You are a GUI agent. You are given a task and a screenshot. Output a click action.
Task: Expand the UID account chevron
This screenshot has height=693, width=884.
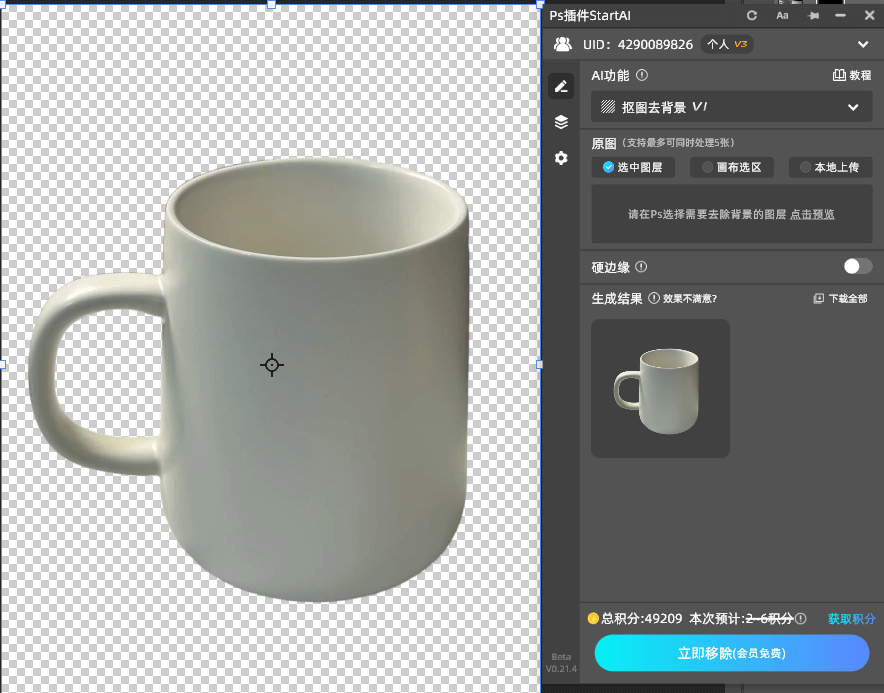coord(863,44)
